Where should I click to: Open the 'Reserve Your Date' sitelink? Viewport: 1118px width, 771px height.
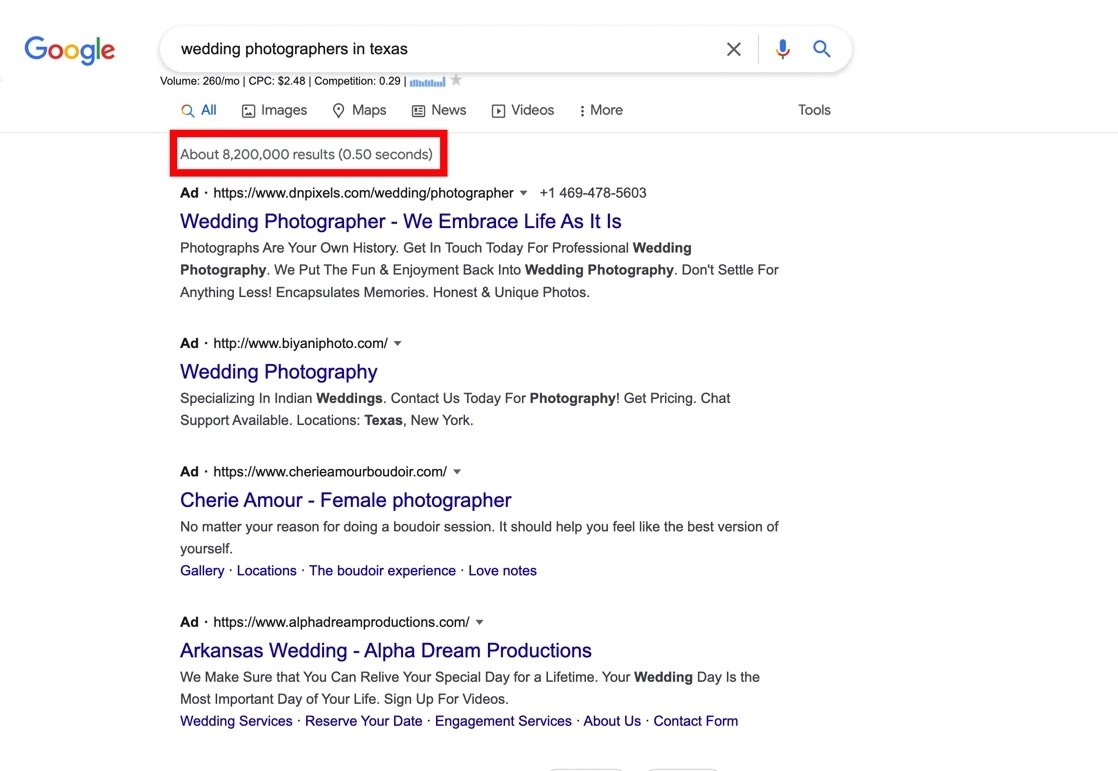364,721
